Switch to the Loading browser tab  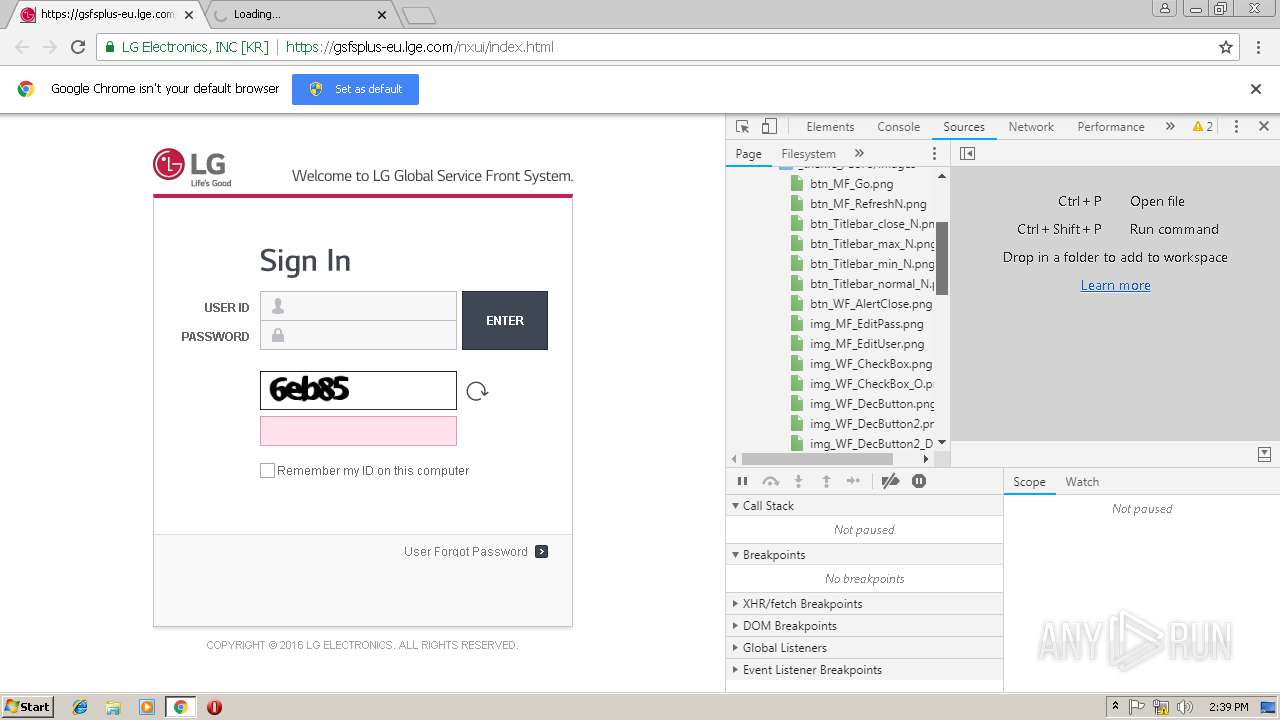(296, 15)
